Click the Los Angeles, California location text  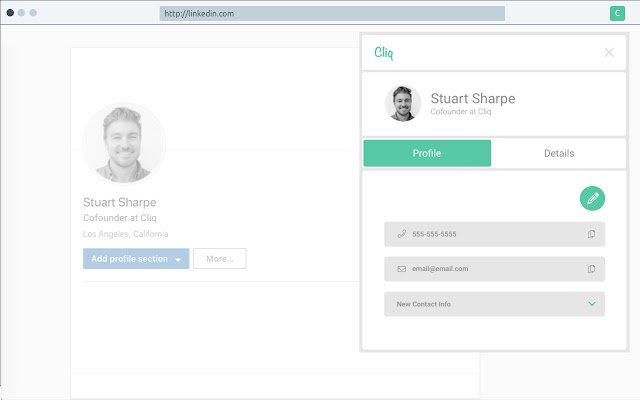(125, 234)
